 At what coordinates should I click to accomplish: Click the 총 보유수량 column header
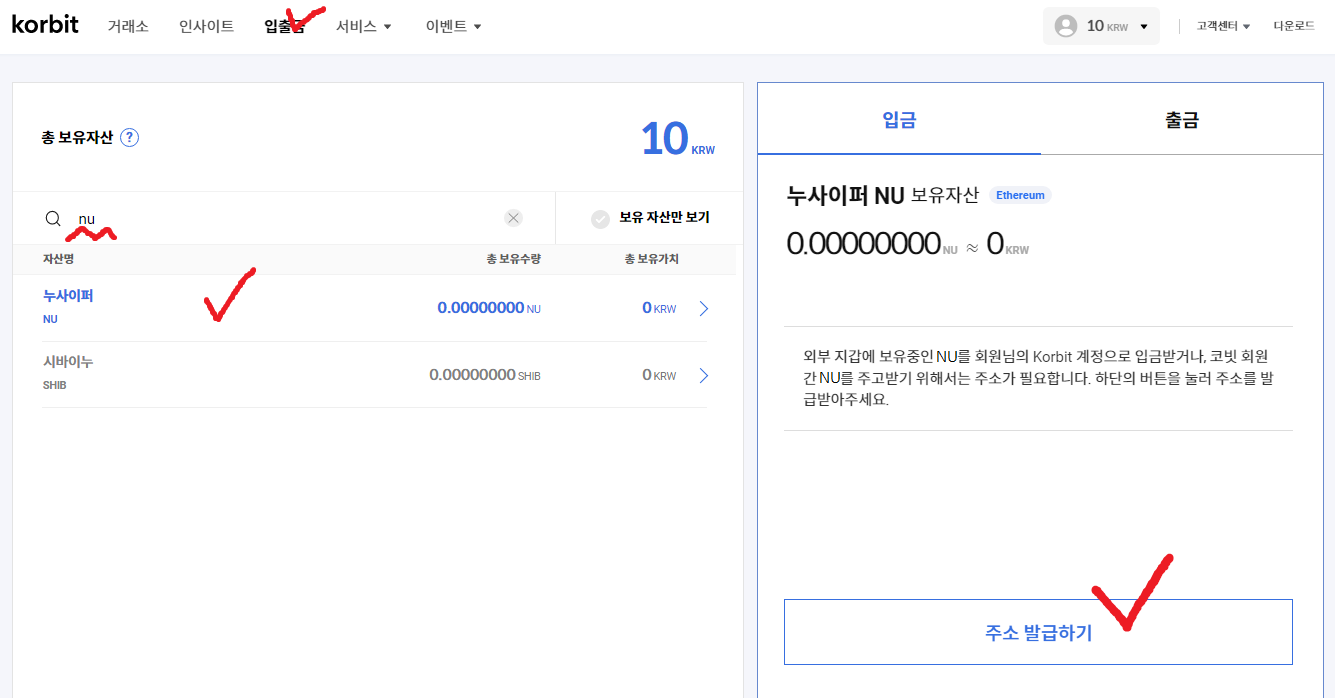tap(513, 259)
